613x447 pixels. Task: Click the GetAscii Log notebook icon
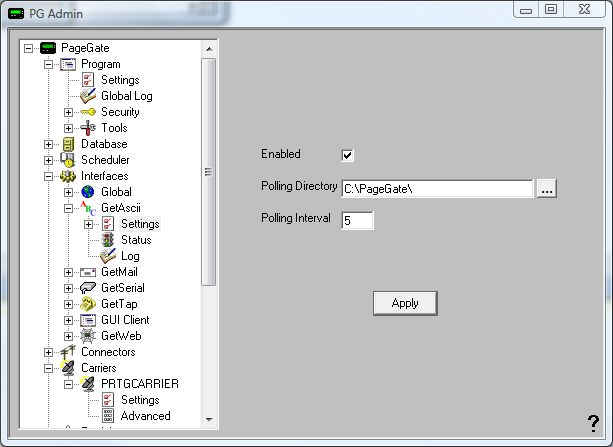(108, 256)
